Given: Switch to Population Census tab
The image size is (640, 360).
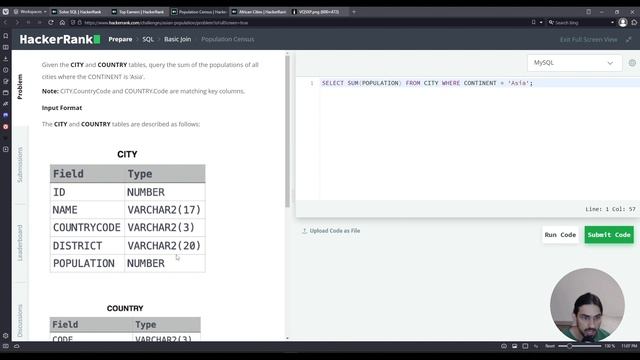Looking at the screenshot, I should [199, 12].
